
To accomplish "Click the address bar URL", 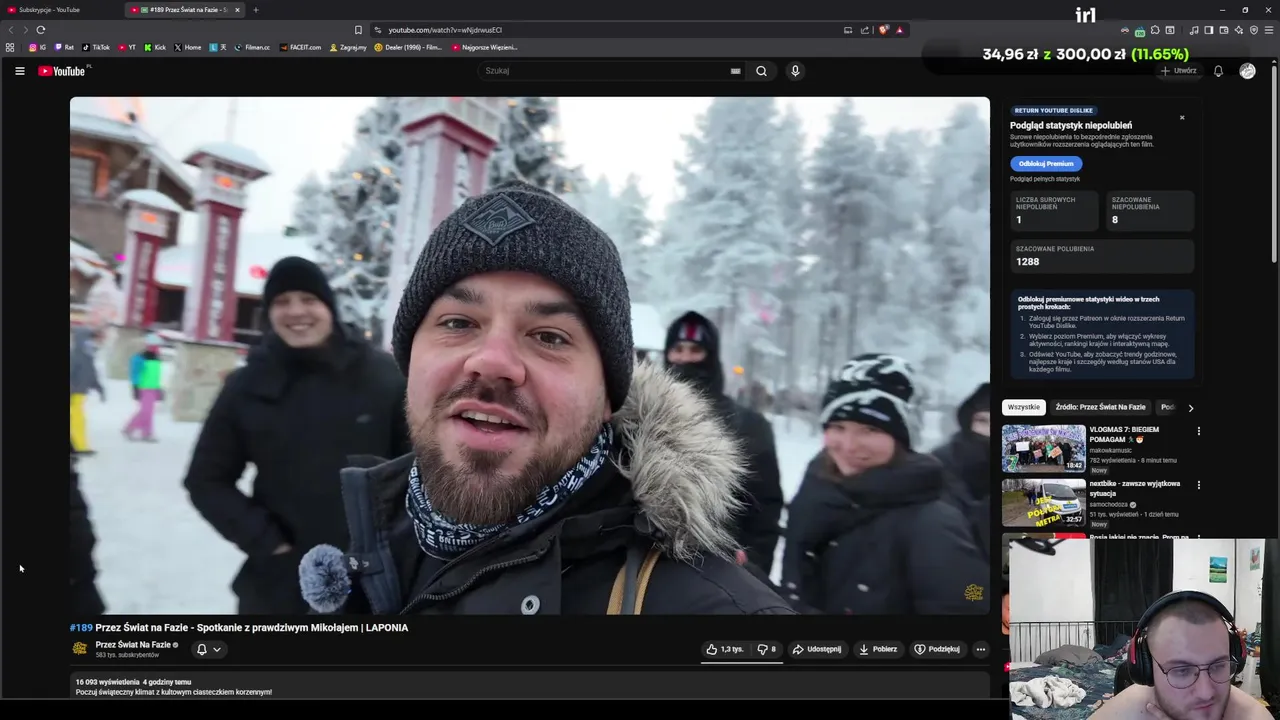I will coord(445,30).
